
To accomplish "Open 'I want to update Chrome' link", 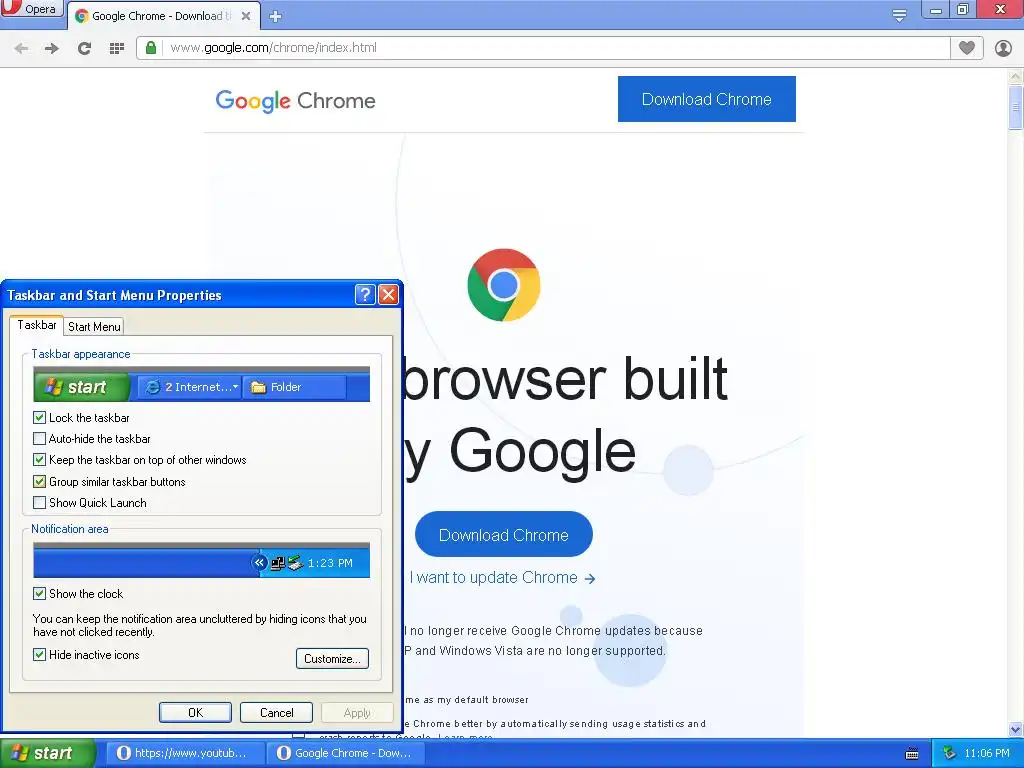I will coord(502,578).
